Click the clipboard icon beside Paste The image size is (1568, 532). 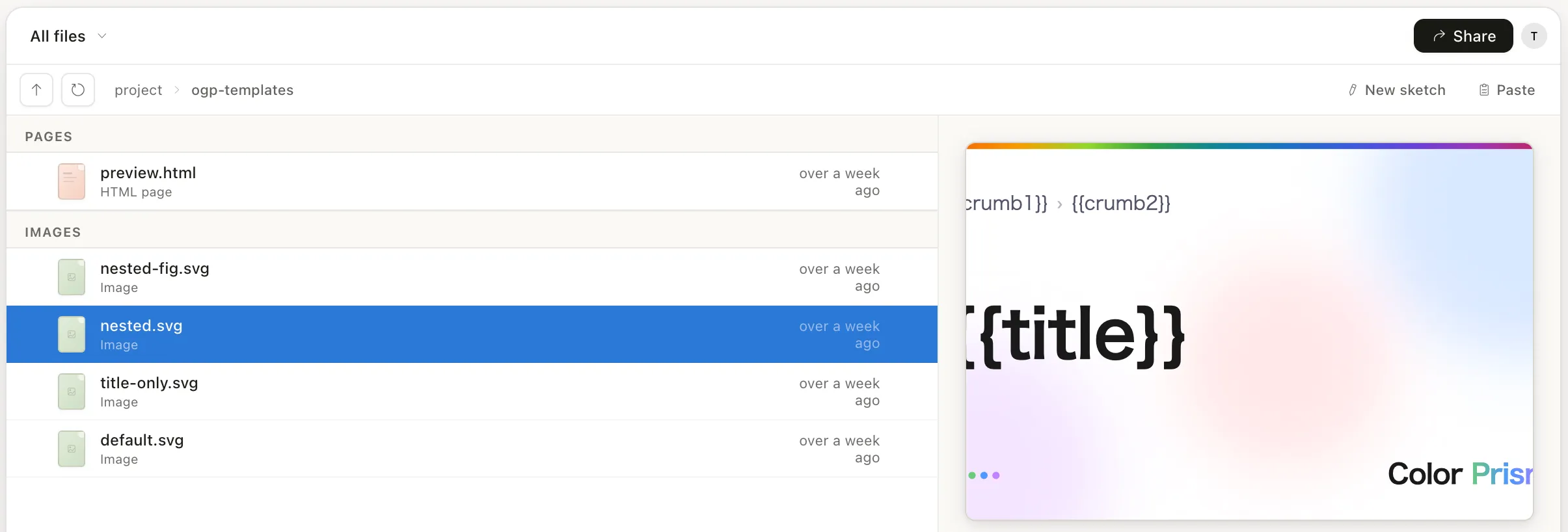pos(1484,90)
